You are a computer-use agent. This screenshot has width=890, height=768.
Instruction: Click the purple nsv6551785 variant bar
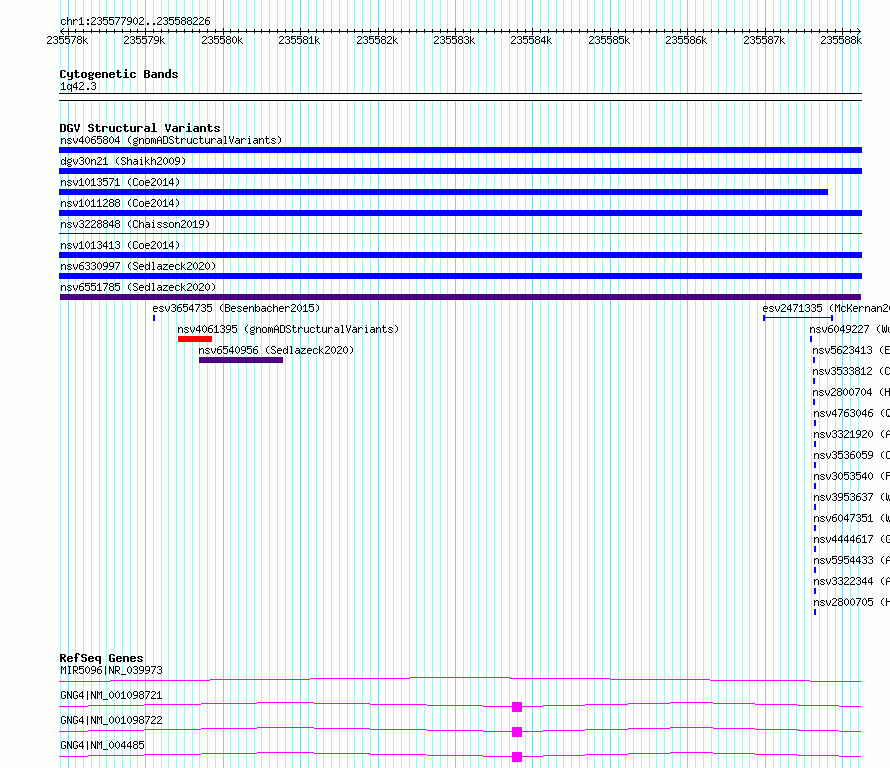pos(460,297)
